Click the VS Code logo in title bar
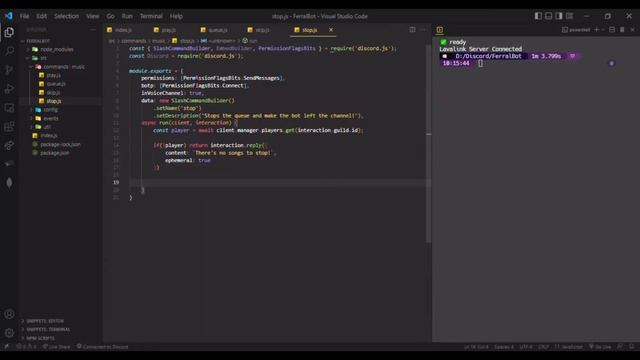 click(9, 16)
